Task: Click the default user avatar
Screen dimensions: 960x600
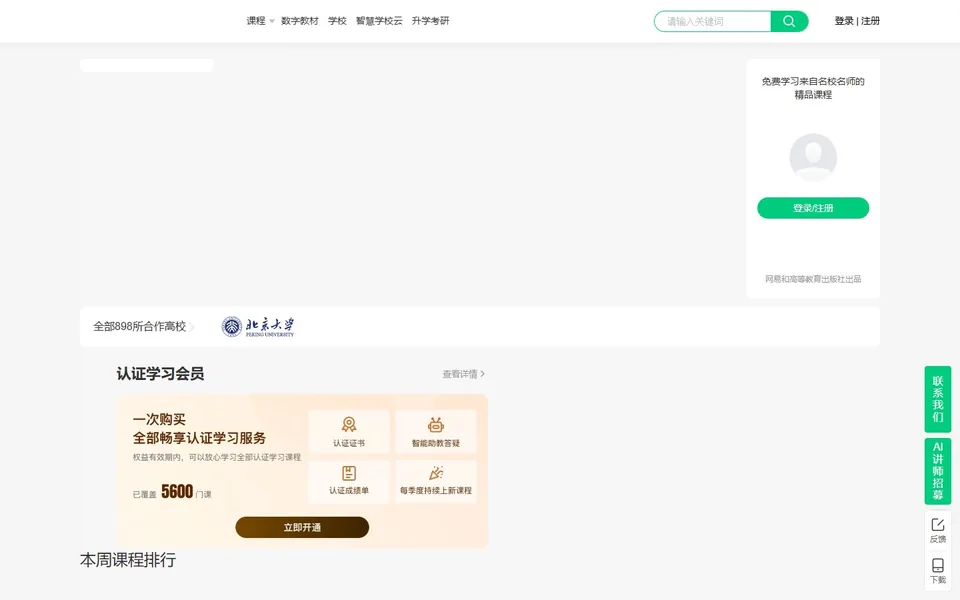Action: pyautogui.click(x=813, y=157)
